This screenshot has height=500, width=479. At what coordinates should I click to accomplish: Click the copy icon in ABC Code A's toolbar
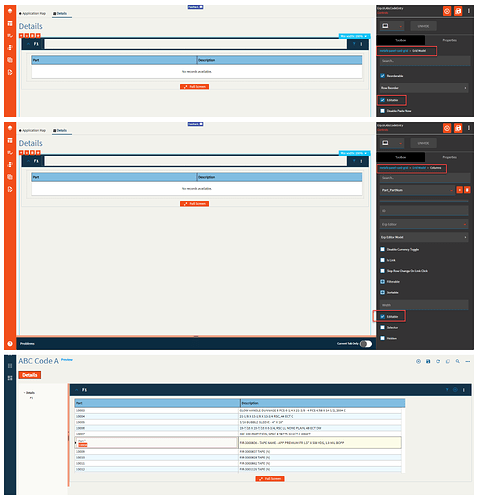(448, 361)
